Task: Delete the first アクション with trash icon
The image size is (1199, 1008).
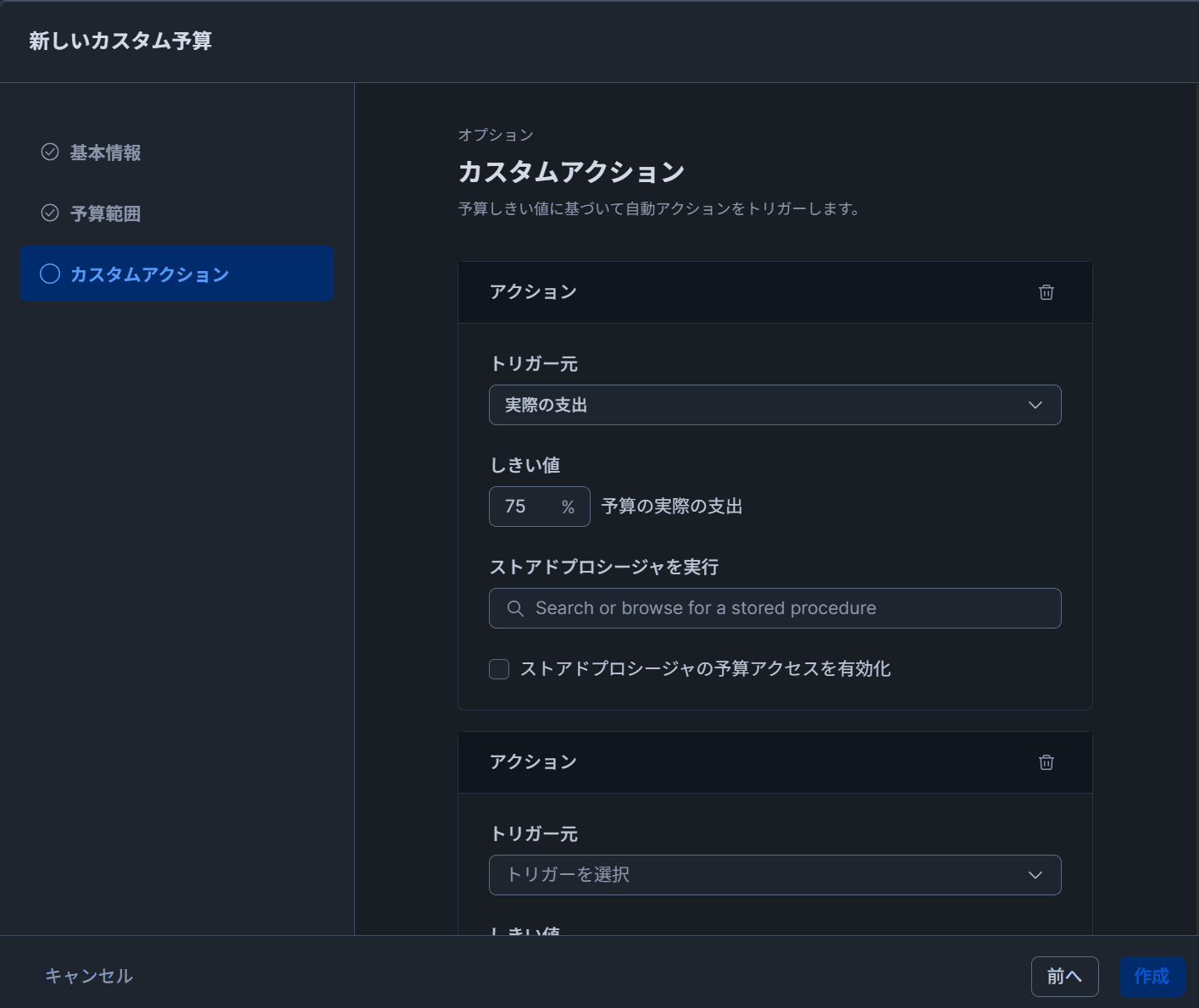Action: pyautogui.click(x=1046, y=292)
